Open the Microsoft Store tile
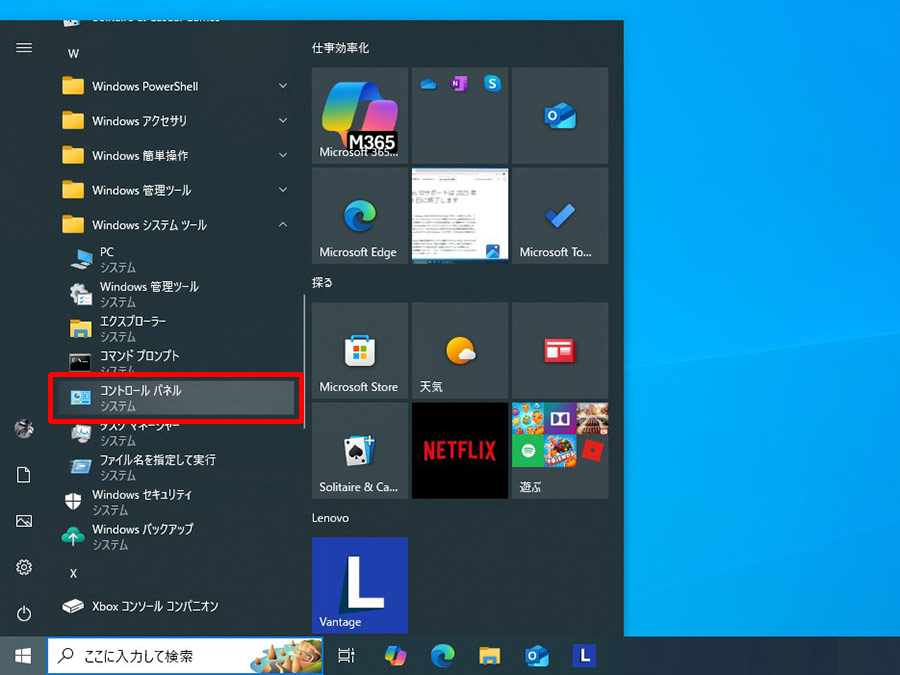 (x=360, y=351)
